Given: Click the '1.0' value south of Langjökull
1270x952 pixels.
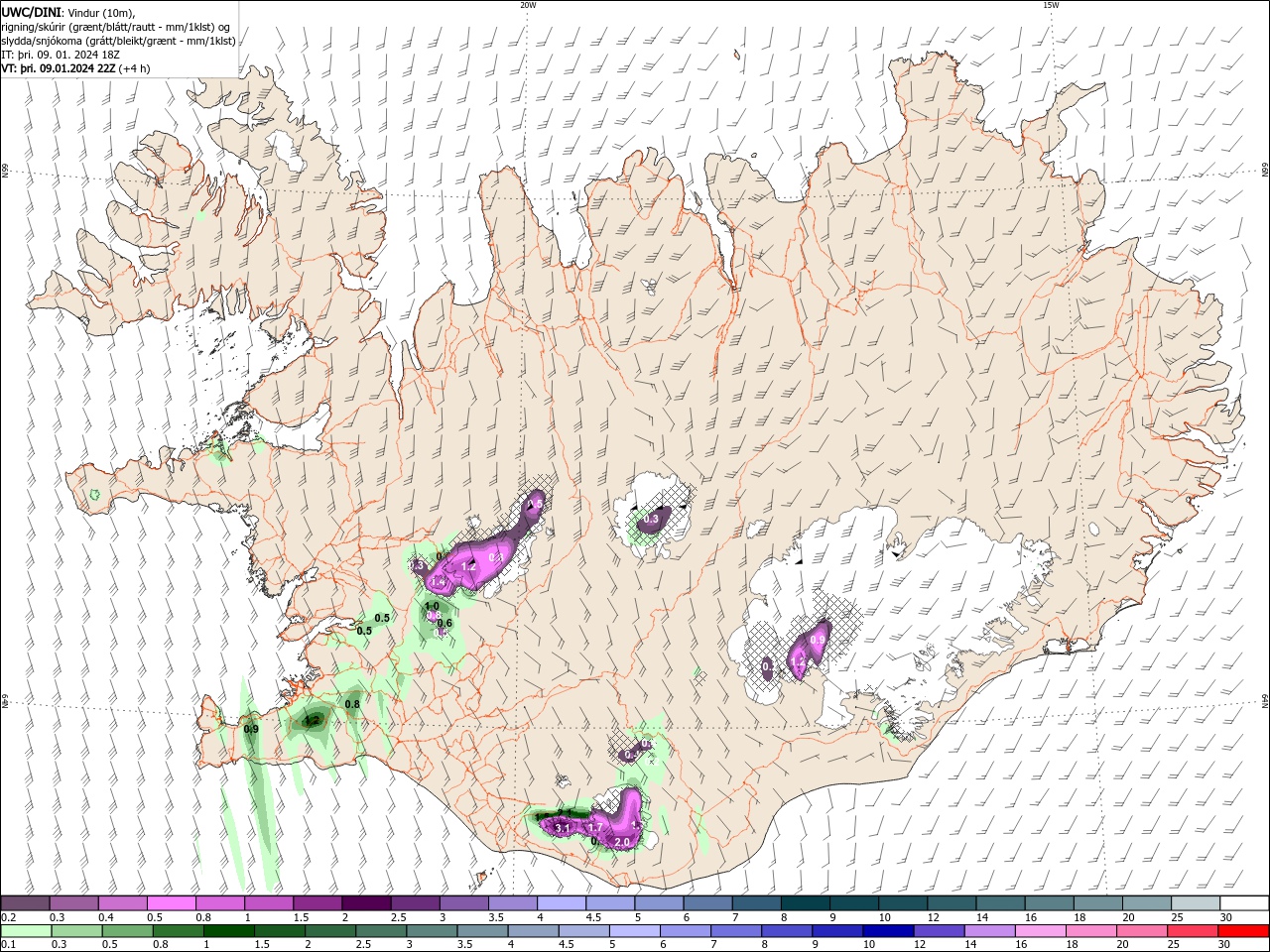Looking at the screenshot, I should tap(432, 606).
